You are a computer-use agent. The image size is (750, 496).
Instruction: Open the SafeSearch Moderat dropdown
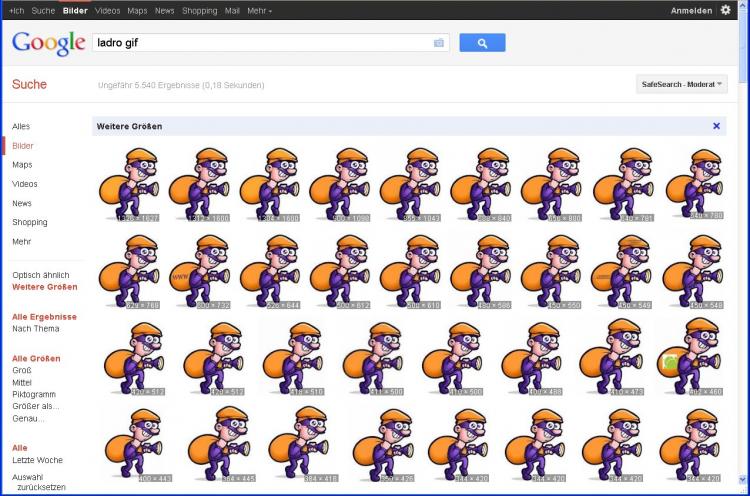coord(681,85)
